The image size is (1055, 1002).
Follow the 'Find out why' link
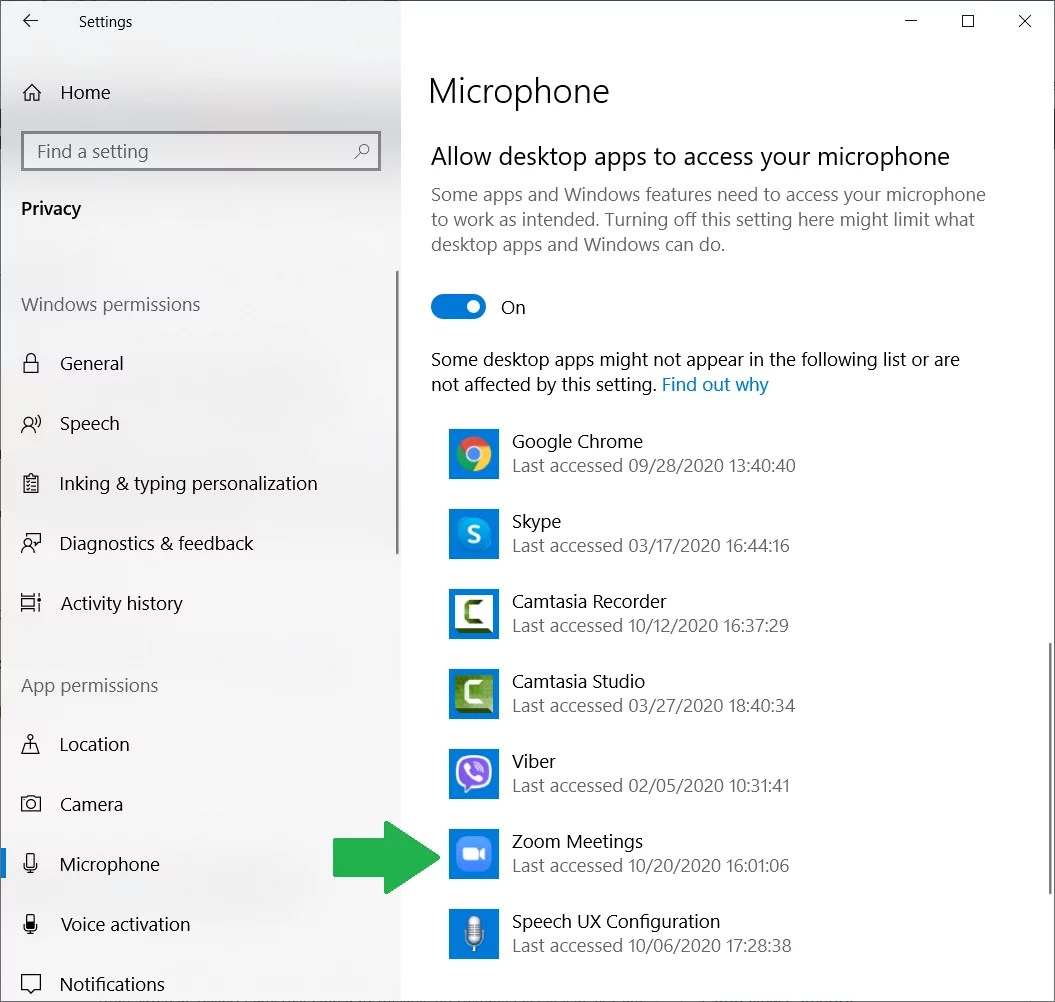tap(715, 384)
